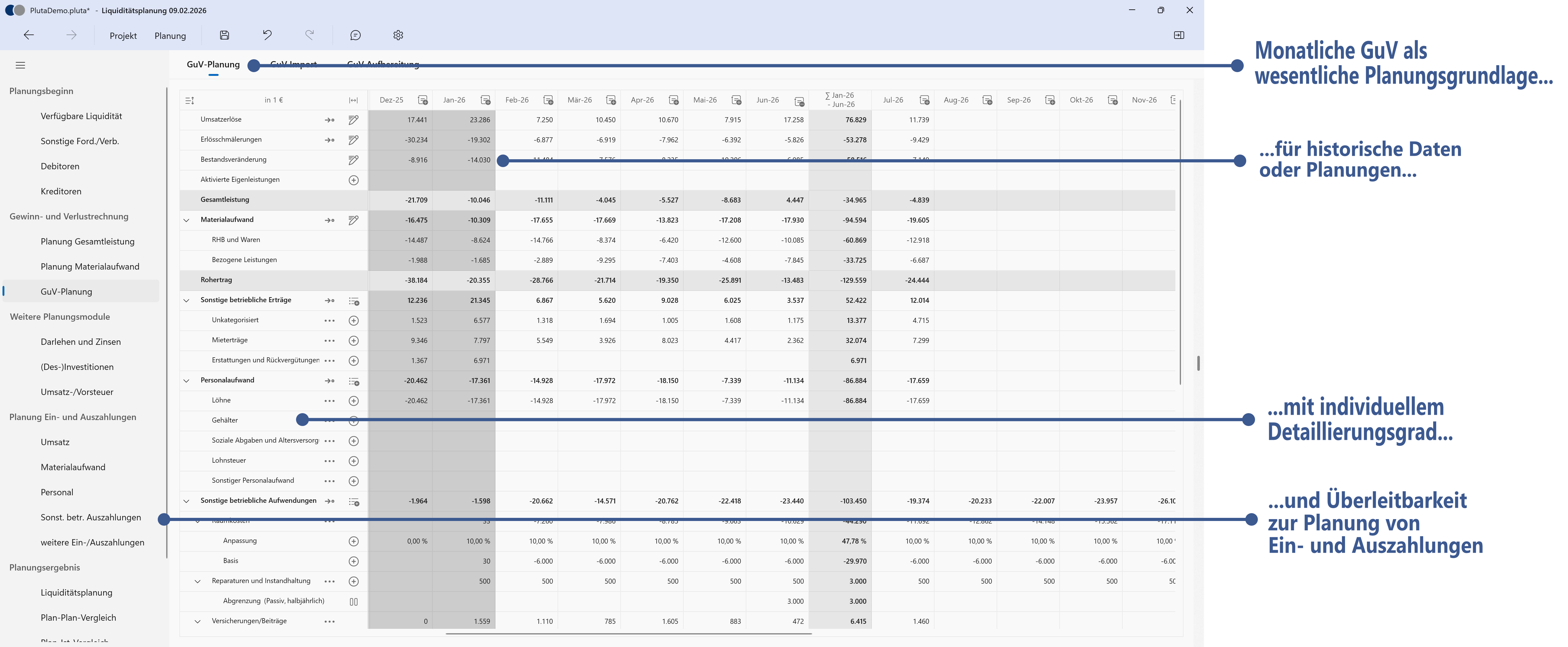Viewport: 1568px width, 647px height.
Task: Open Liquiditätsplanung under Planungsergebnis
Action: (76, 592)
